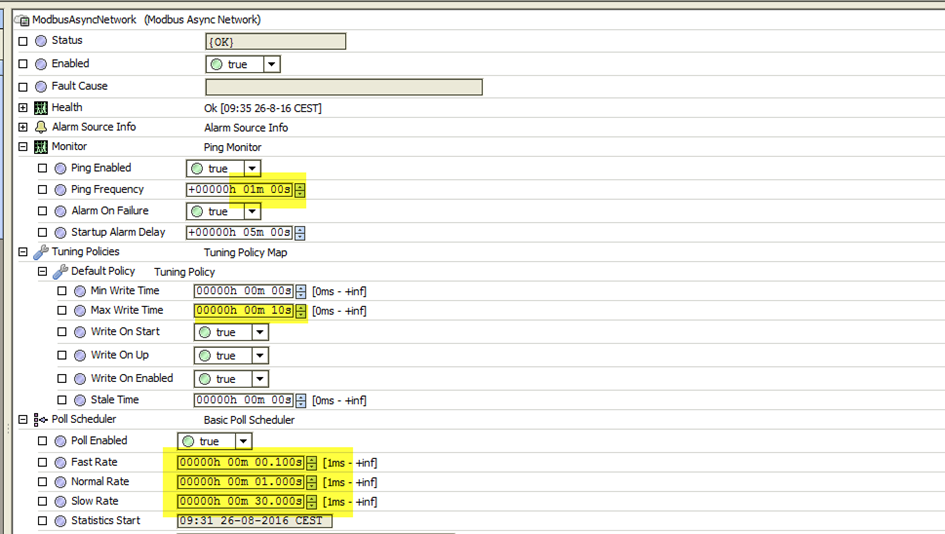Image resolution: width=945 pixels, height=534 pixels.
Task: Click the Slow Rate circle icon
Action: pos(60,501)
